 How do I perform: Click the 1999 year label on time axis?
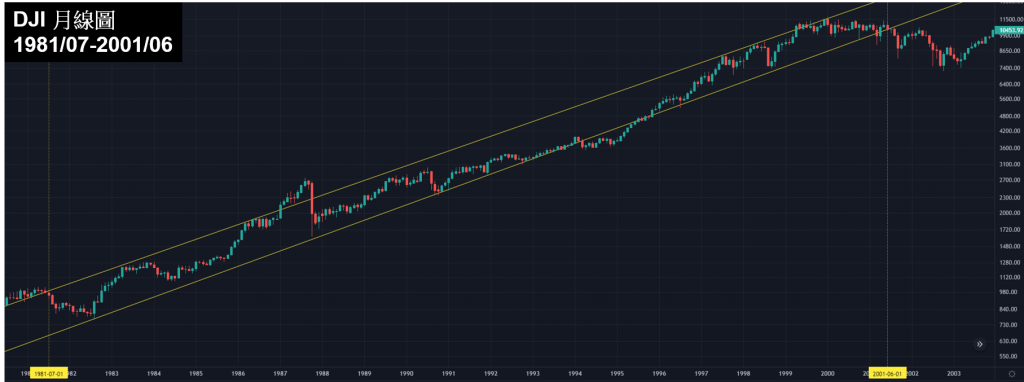tap(786, 374)
